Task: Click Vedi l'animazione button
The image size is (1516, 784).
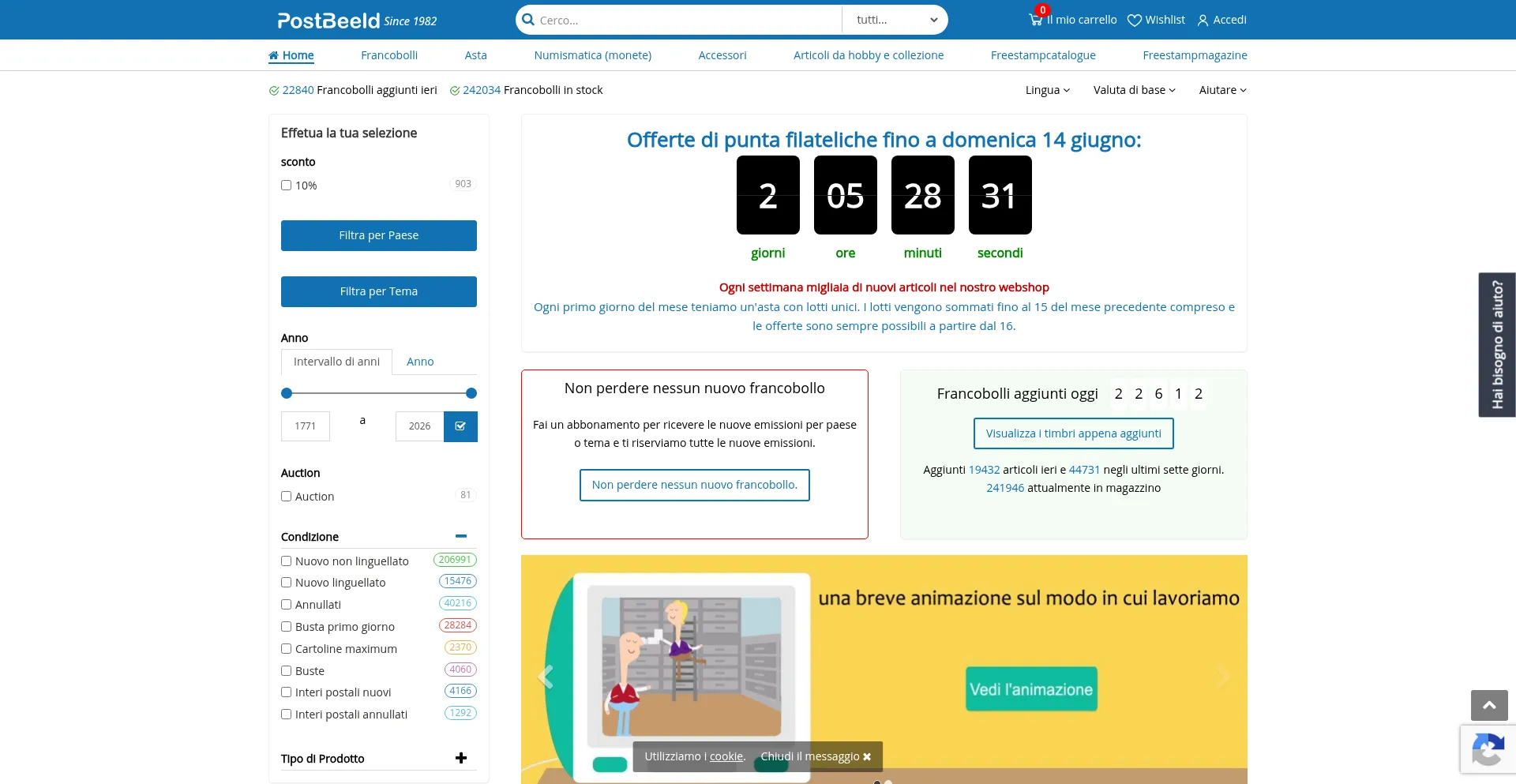Action: (x=1031, y=689)
